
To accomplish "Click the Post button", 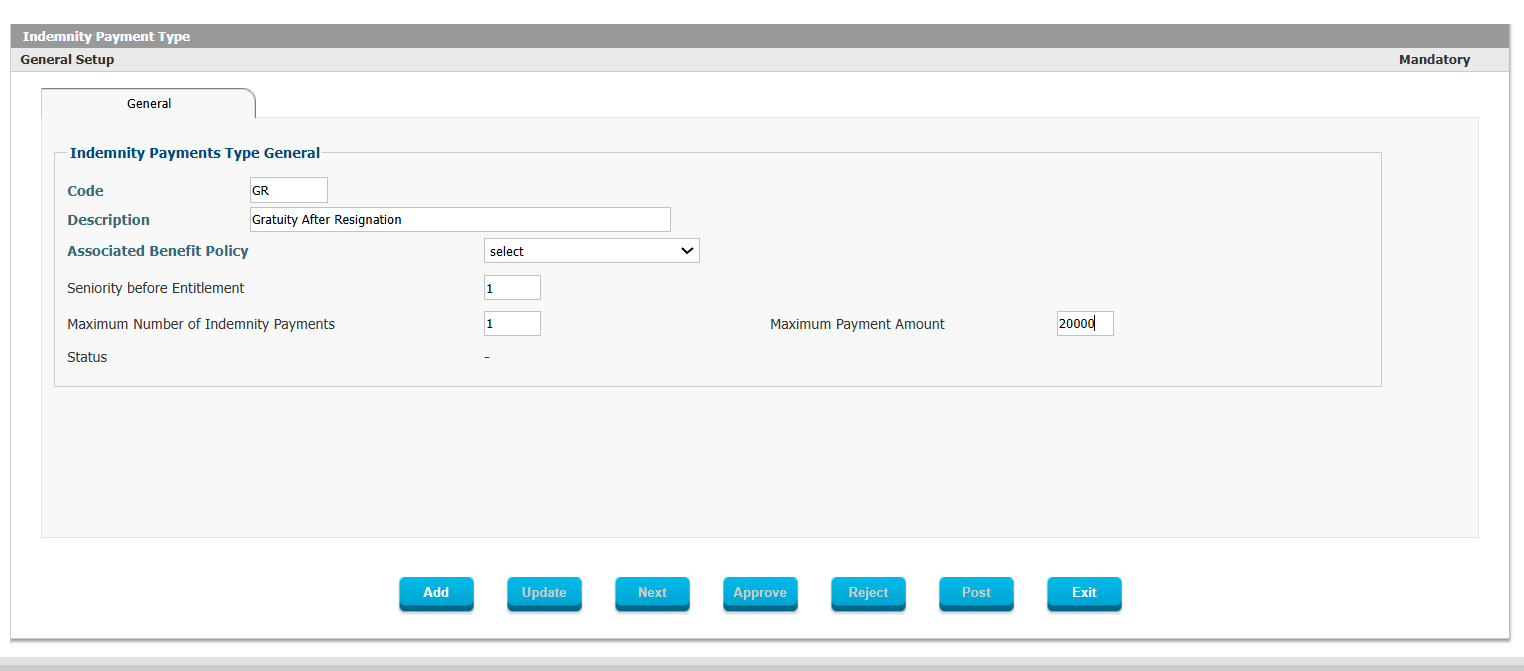I will [x=976, y=593].
